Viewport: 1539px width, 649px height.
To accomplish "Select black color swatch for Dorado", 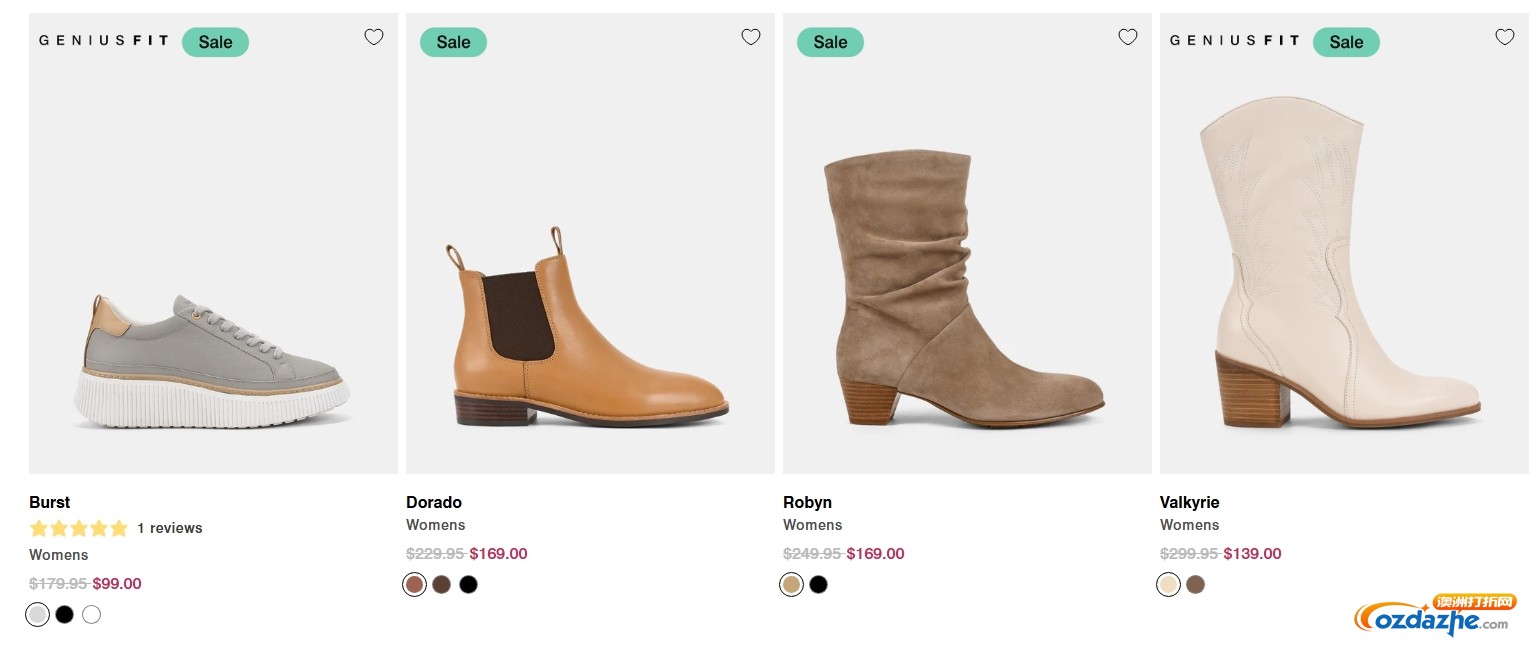I will coord(469,584).
